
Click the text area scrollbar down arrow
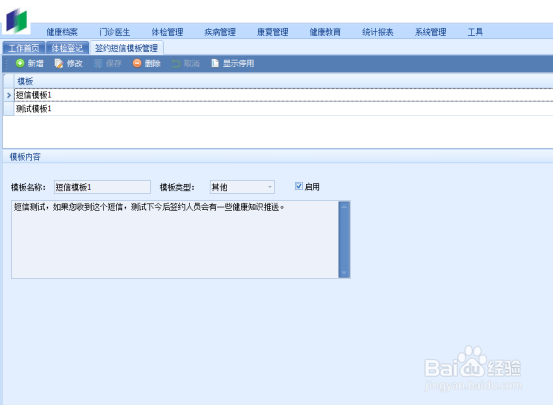click(x=344, y=273)
